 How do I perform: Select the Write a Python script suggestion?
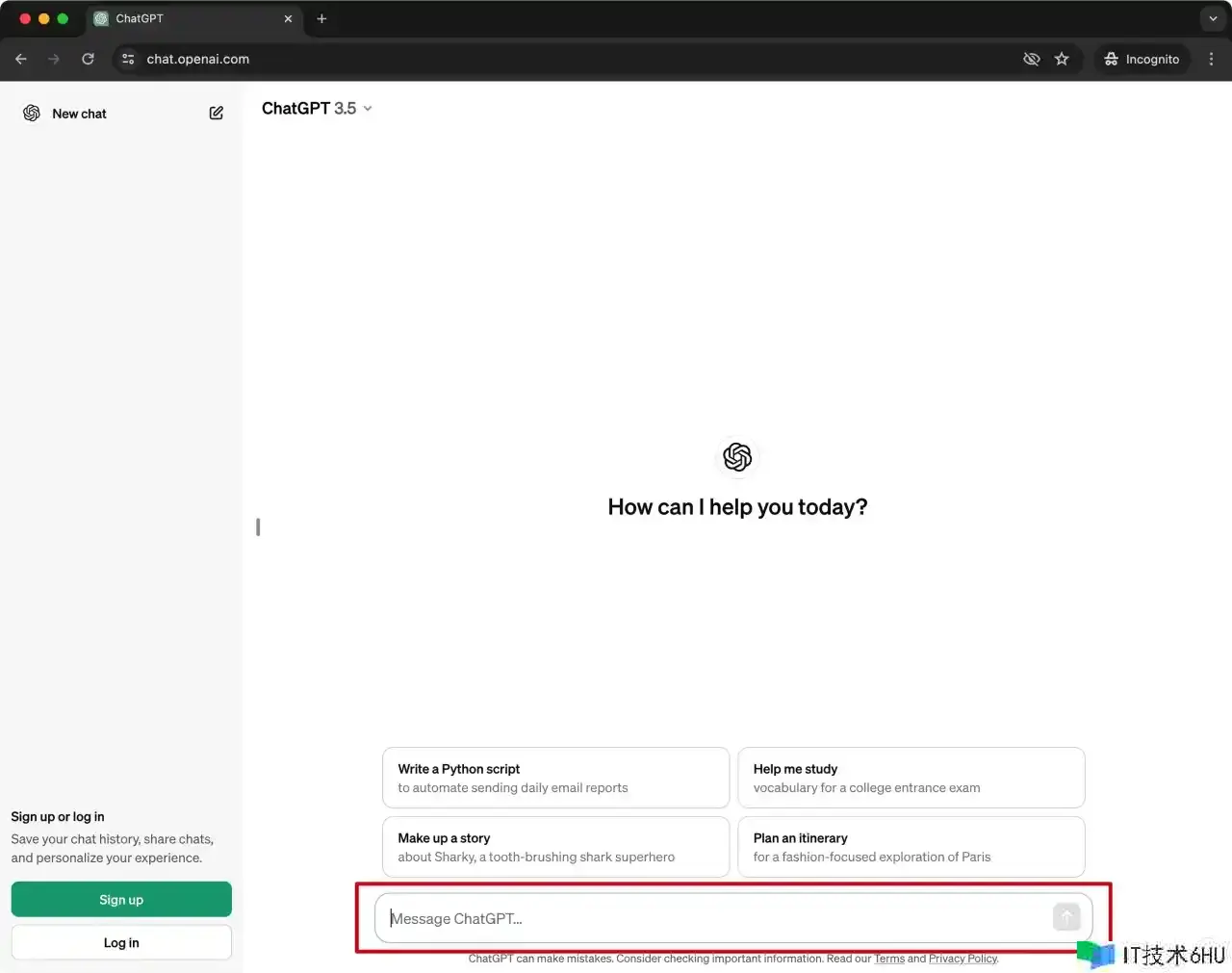pyautogui.click(x=555, y=778)
